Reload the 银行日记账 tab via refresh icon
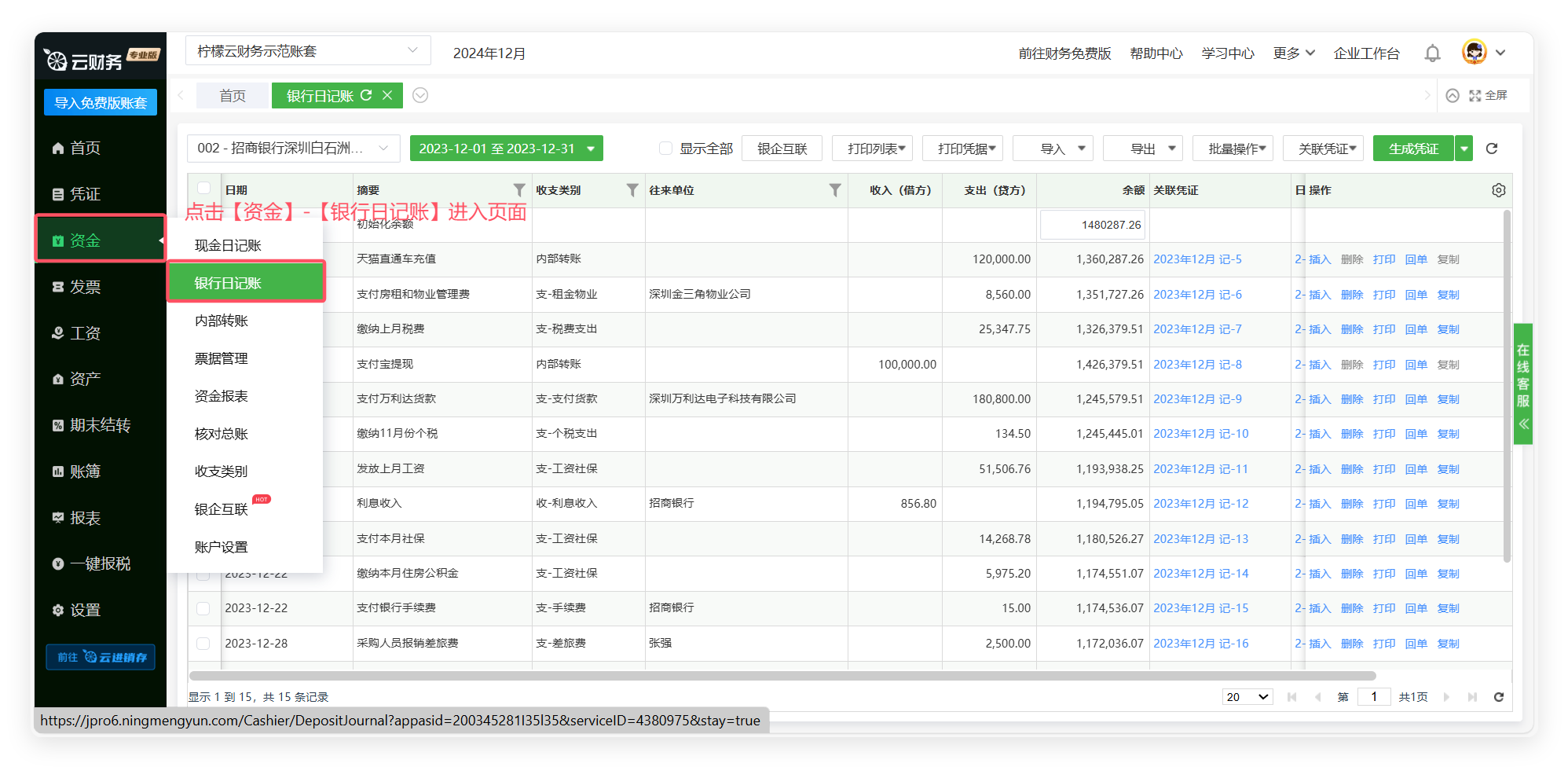This screenshot has width=1568, height=767. [x=366, y=96]
